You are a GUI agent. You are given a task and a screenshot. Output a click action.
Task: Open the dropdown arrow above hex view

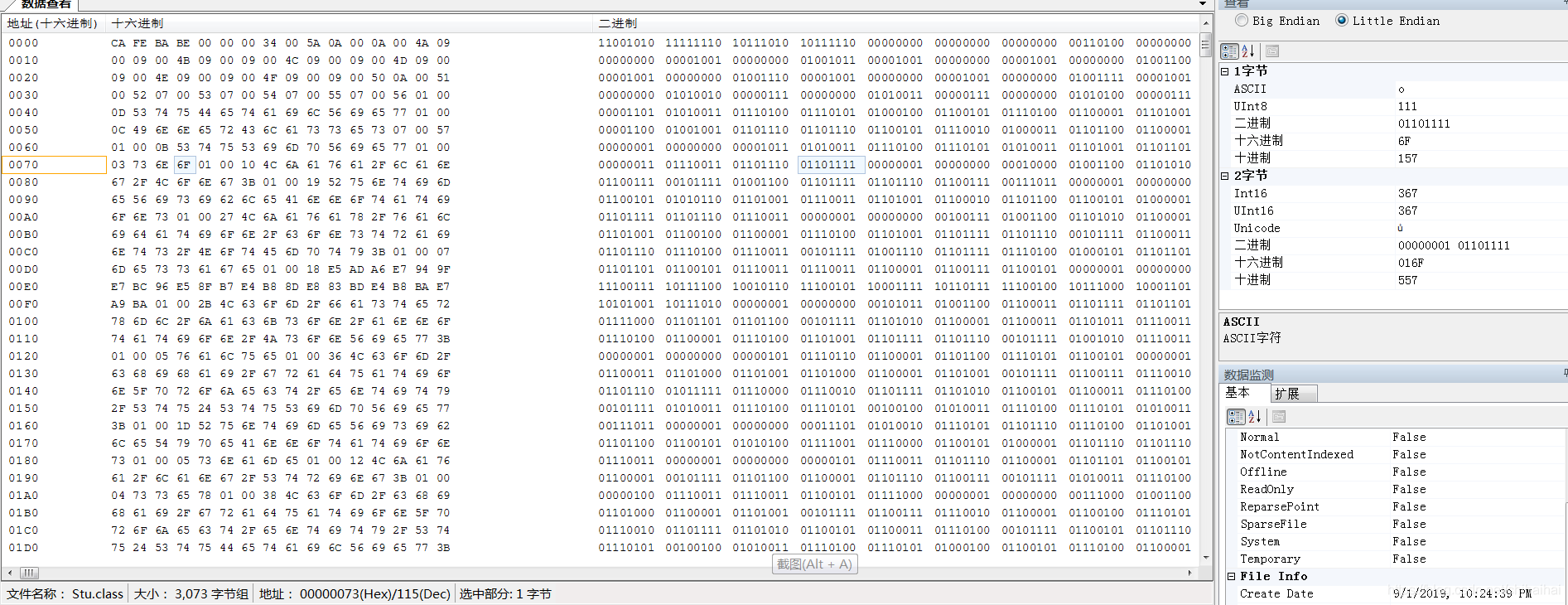[x=1203, y=4]
